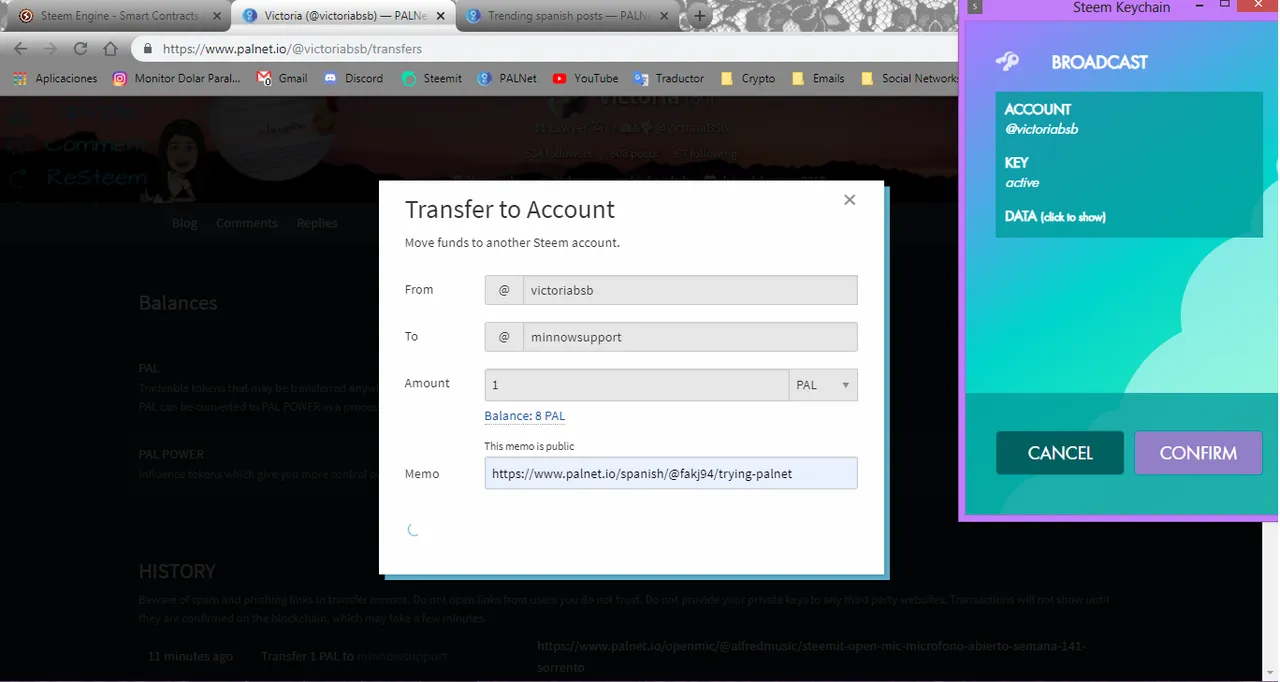Open the Aplicaciones apps bookmark
The height and width of the screenshot is (682, 1280).
coord(56,78)
